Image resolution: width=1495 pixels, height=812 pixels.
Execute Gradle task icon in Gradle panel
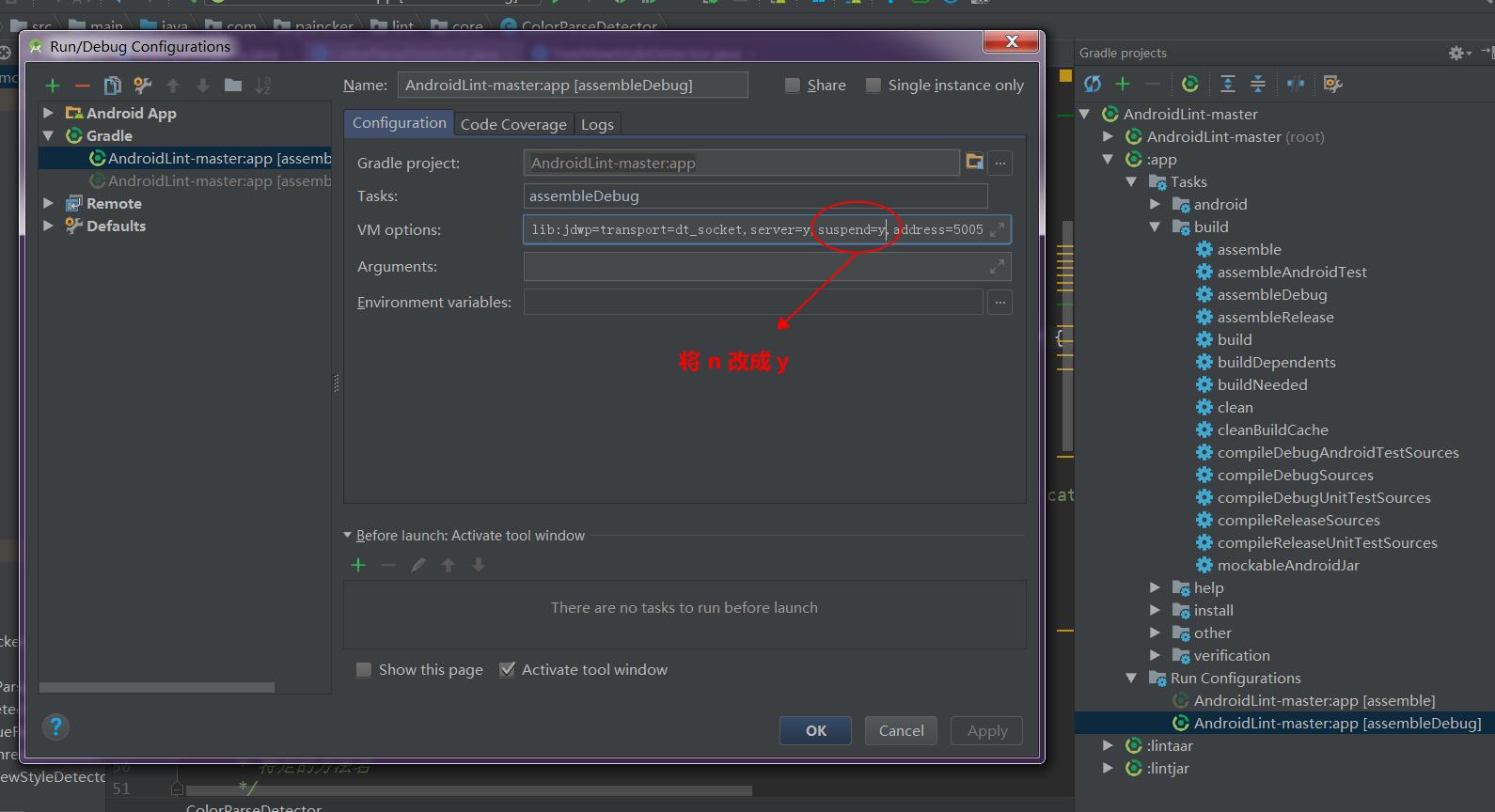click(x=1190, y=84)
